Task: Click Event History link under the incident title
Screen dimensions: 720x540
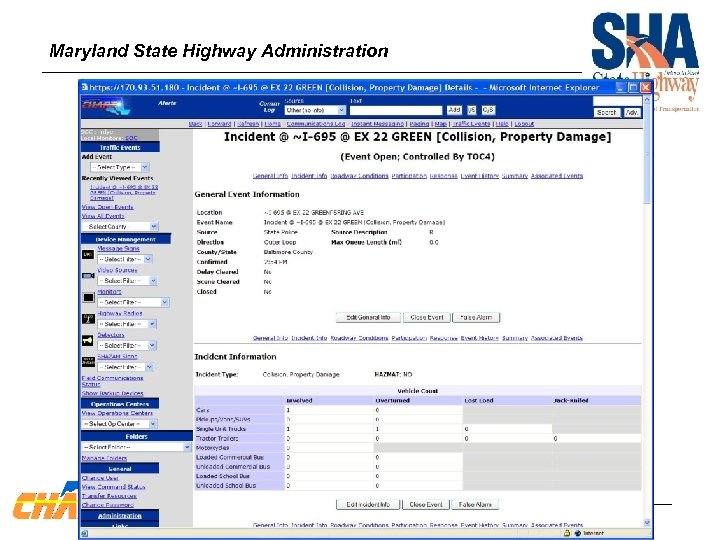Action: click(479, 176)
